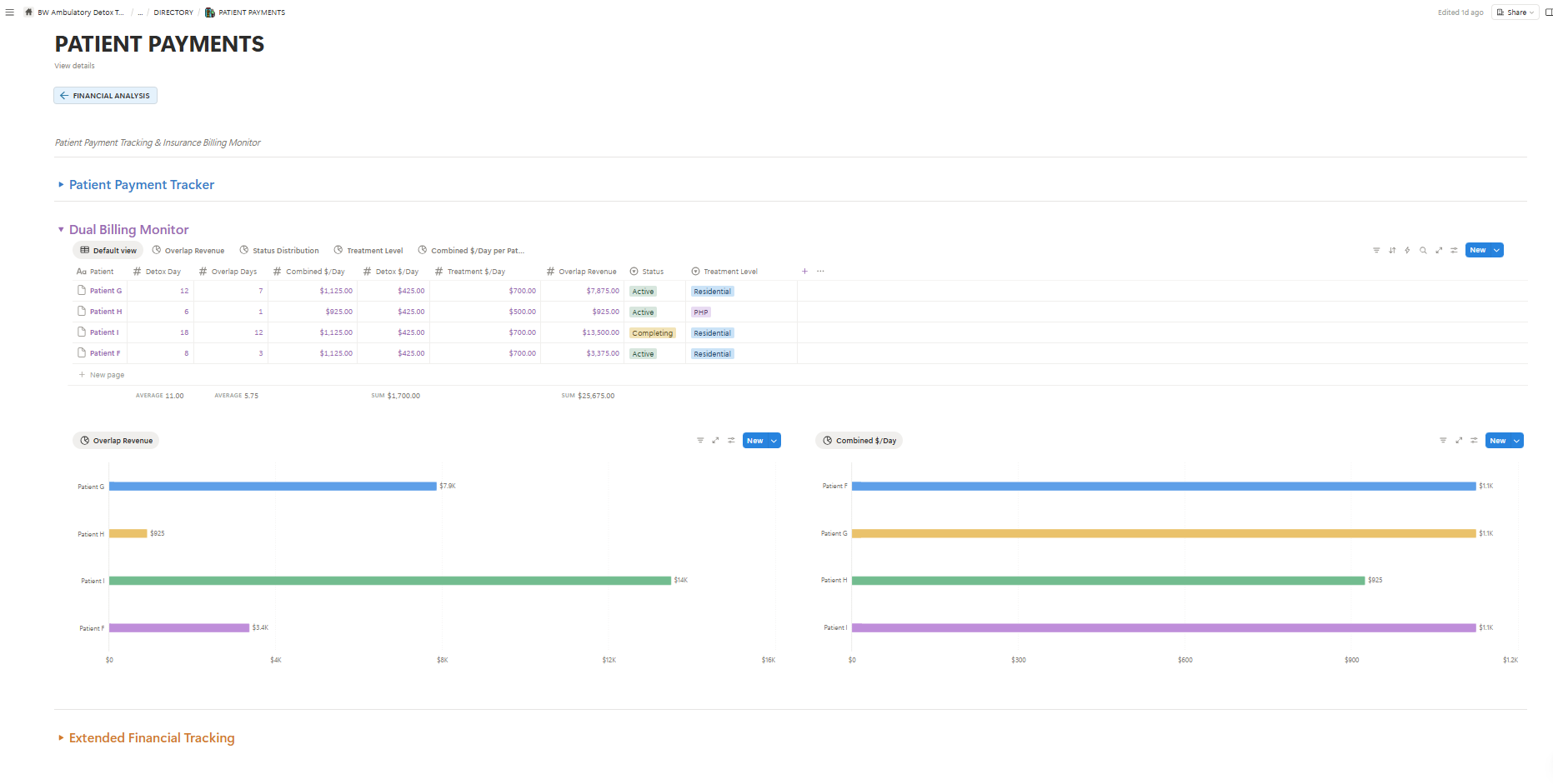This screenshot has width=1553, height=784.
Task: Expand the Extended Financial Tracking section
Action: coord(61,738)
